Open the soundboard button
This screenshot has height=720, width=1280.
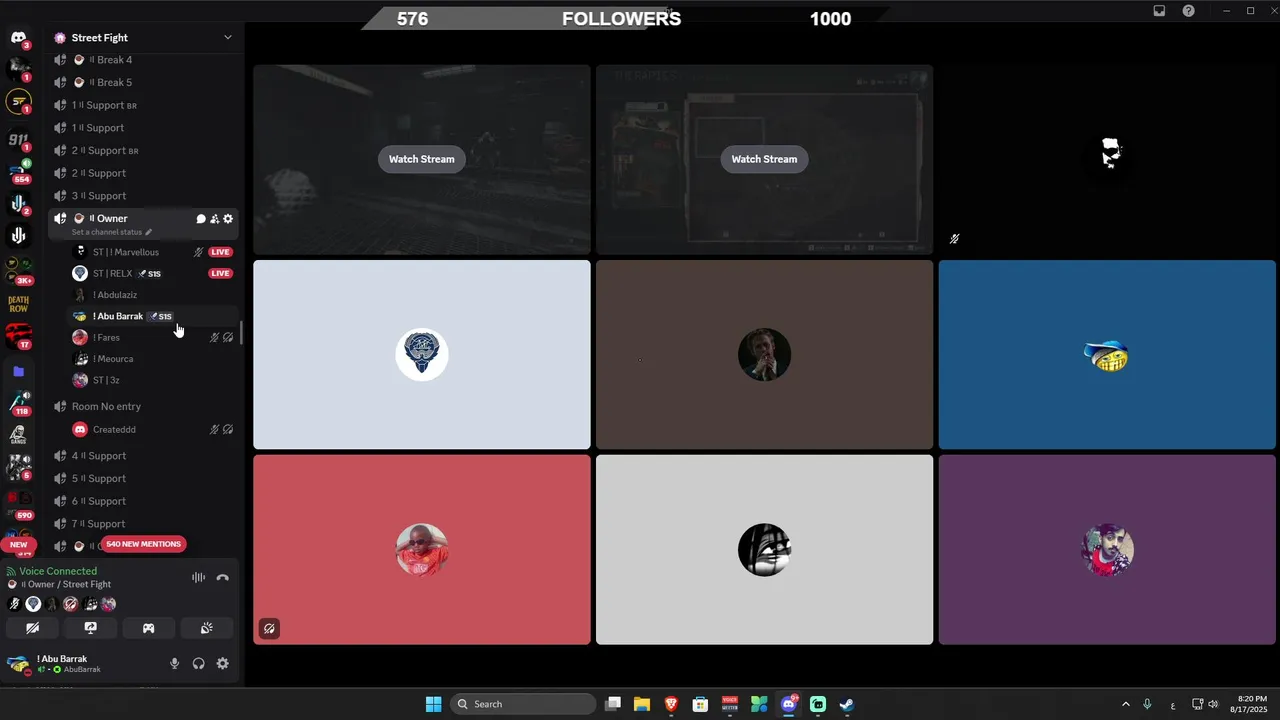point(206,628)
